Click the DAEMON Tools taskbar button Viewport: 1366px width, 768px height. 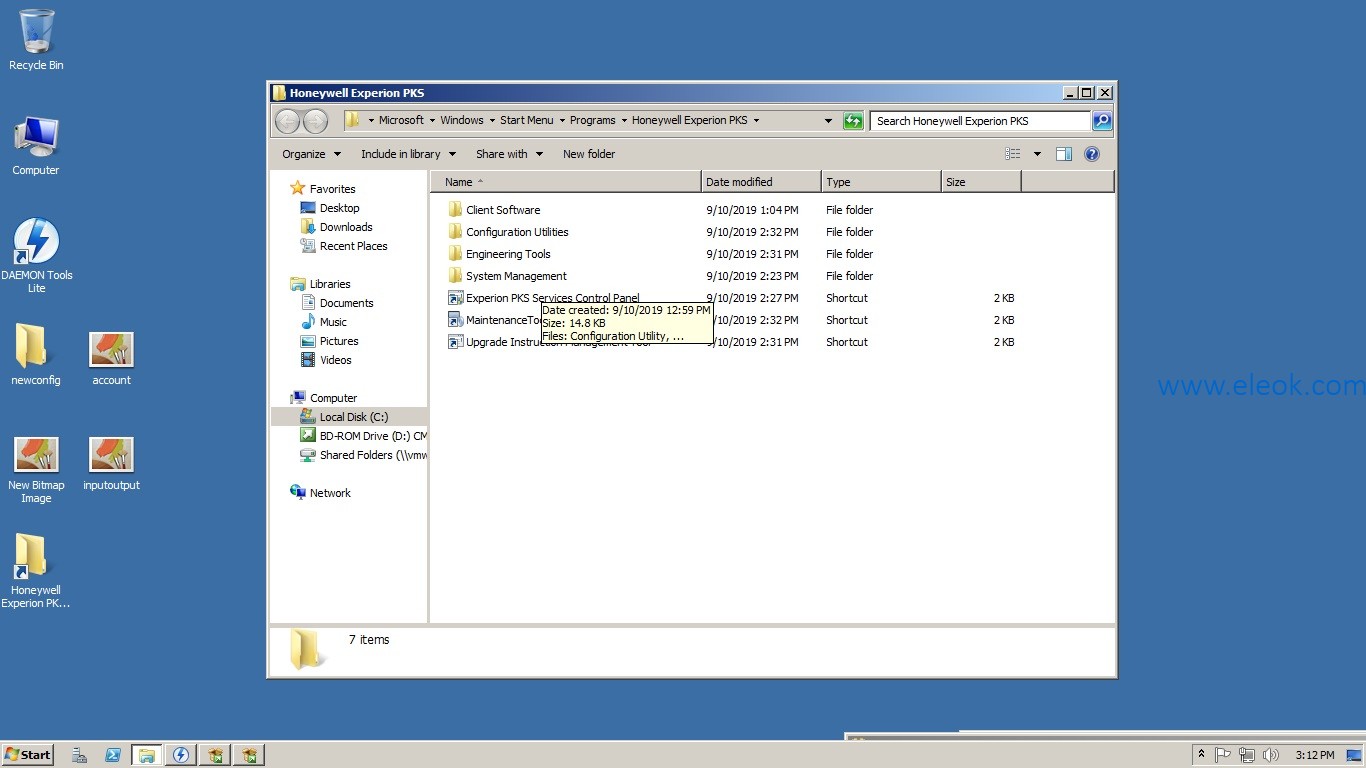click(181, 755)
